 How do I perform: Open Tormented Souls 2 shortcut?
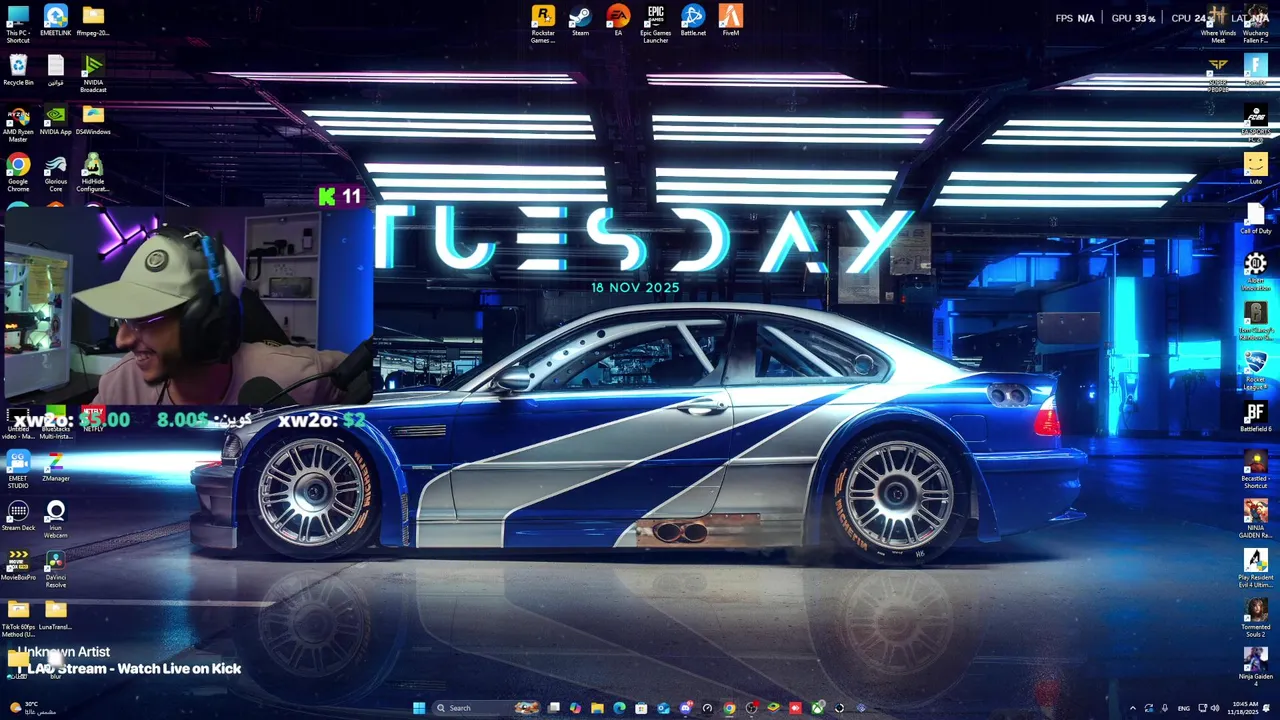click(x=1255, y=618)
